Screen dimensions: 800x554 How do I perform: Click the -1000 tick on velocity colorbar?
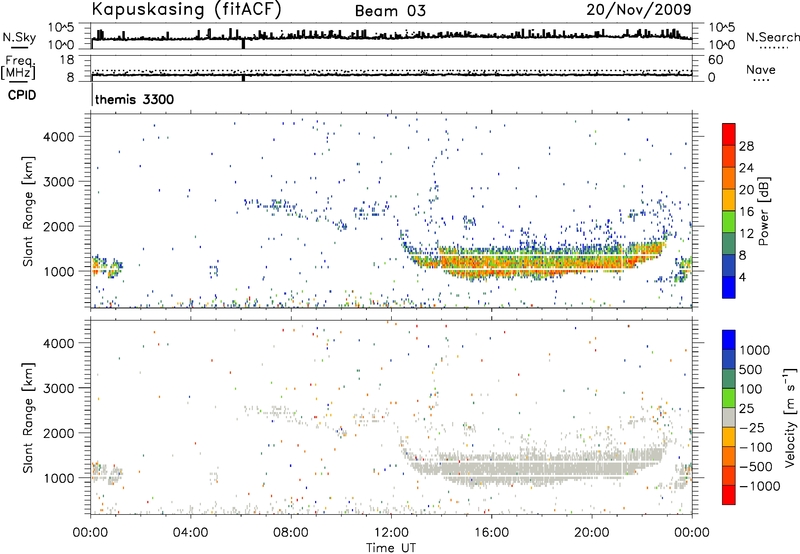[x=759, y=486]
